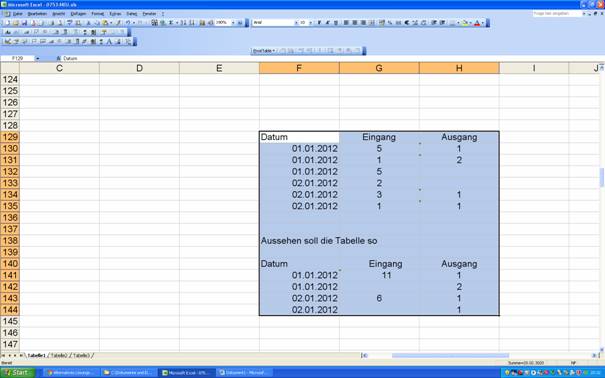Click the Align Center icon
This screenshot has height=378, width=605.
tap(355, 23)
